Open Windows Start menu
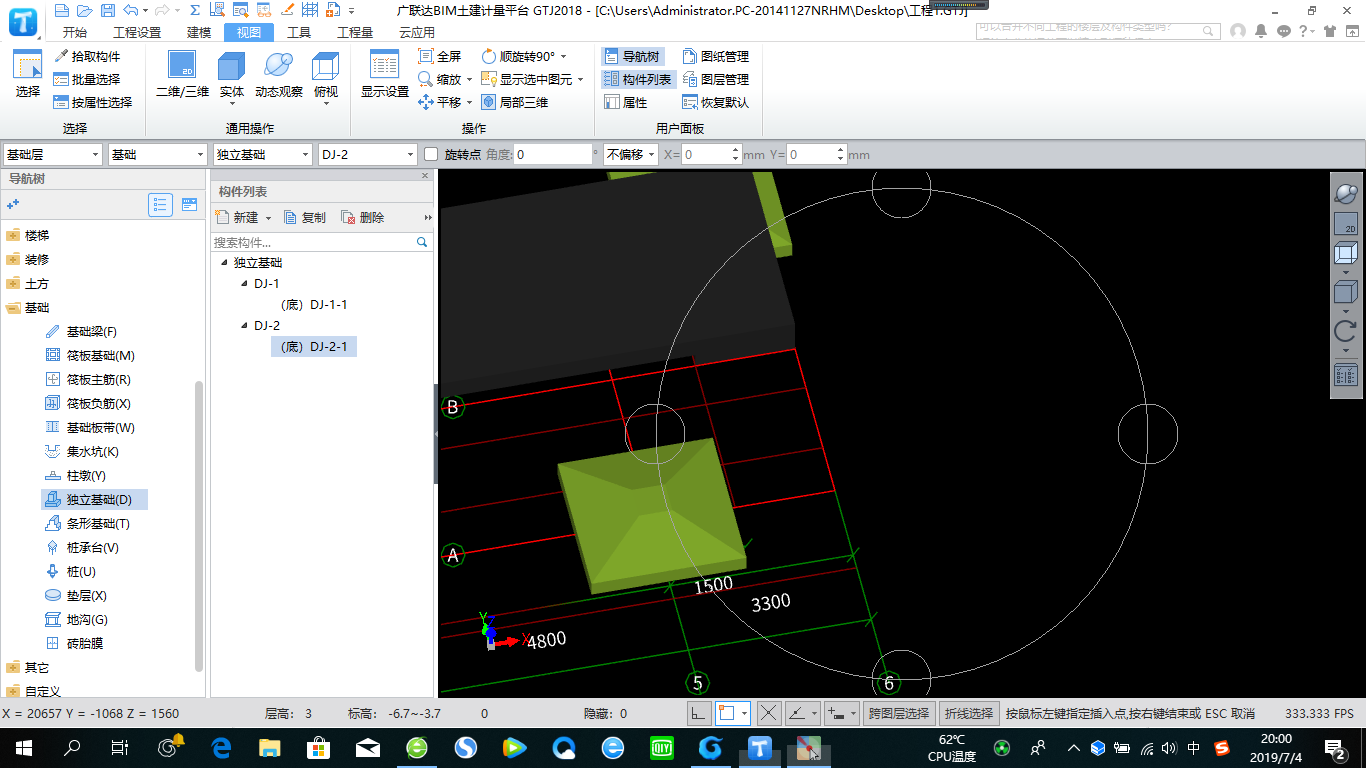This screenshot has width=1366, height=768. 24,747
